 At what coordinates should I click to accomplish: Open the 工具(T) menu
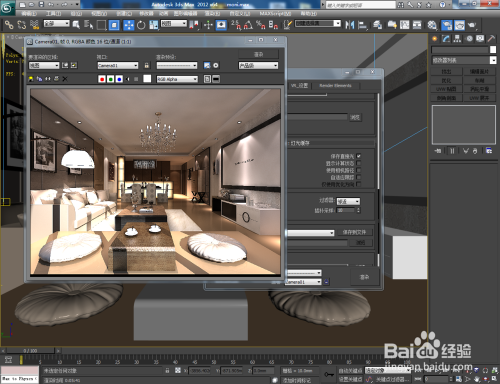click(53, 14)
